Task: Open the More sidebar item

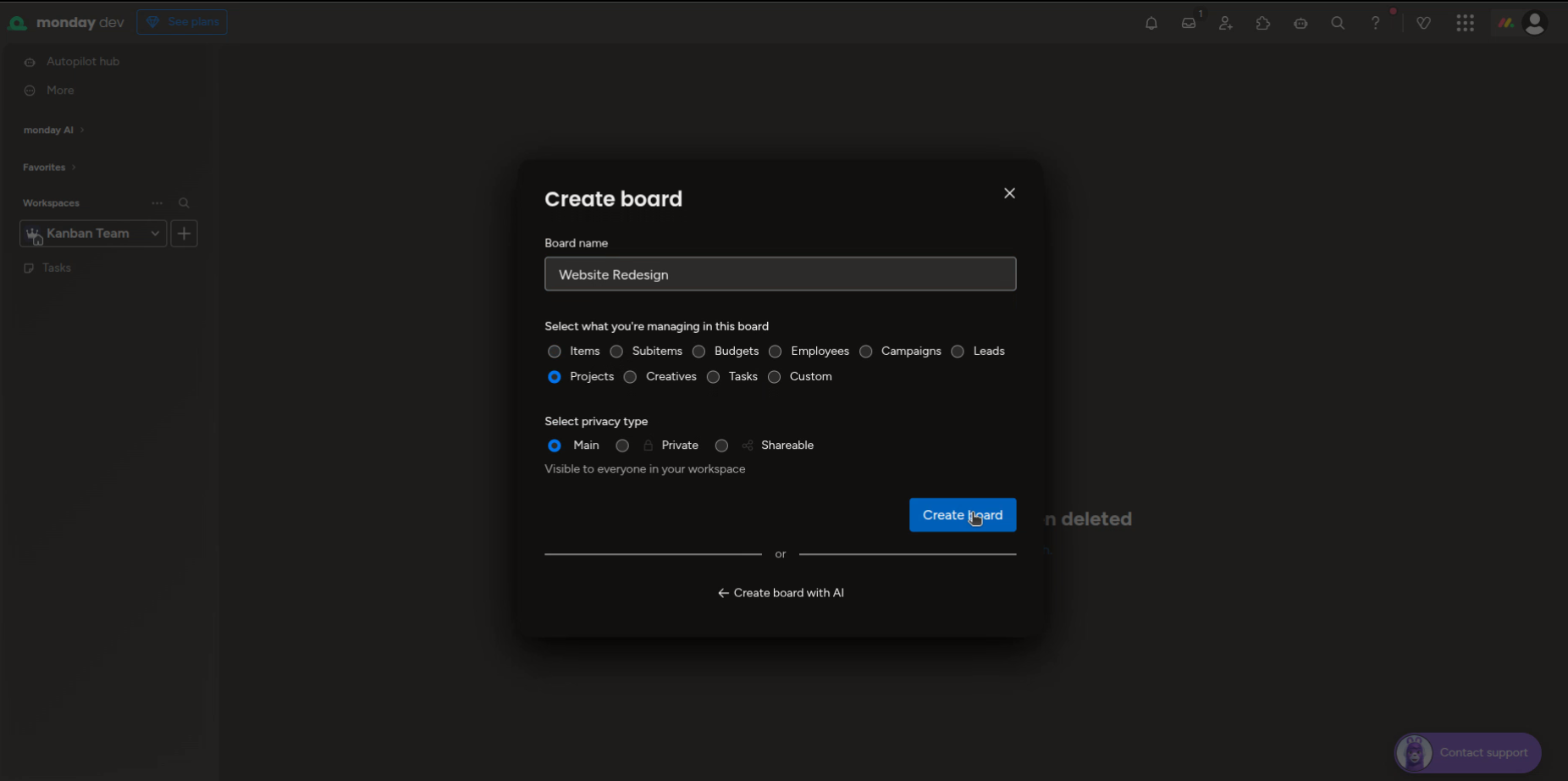Action: click(60, 91)
